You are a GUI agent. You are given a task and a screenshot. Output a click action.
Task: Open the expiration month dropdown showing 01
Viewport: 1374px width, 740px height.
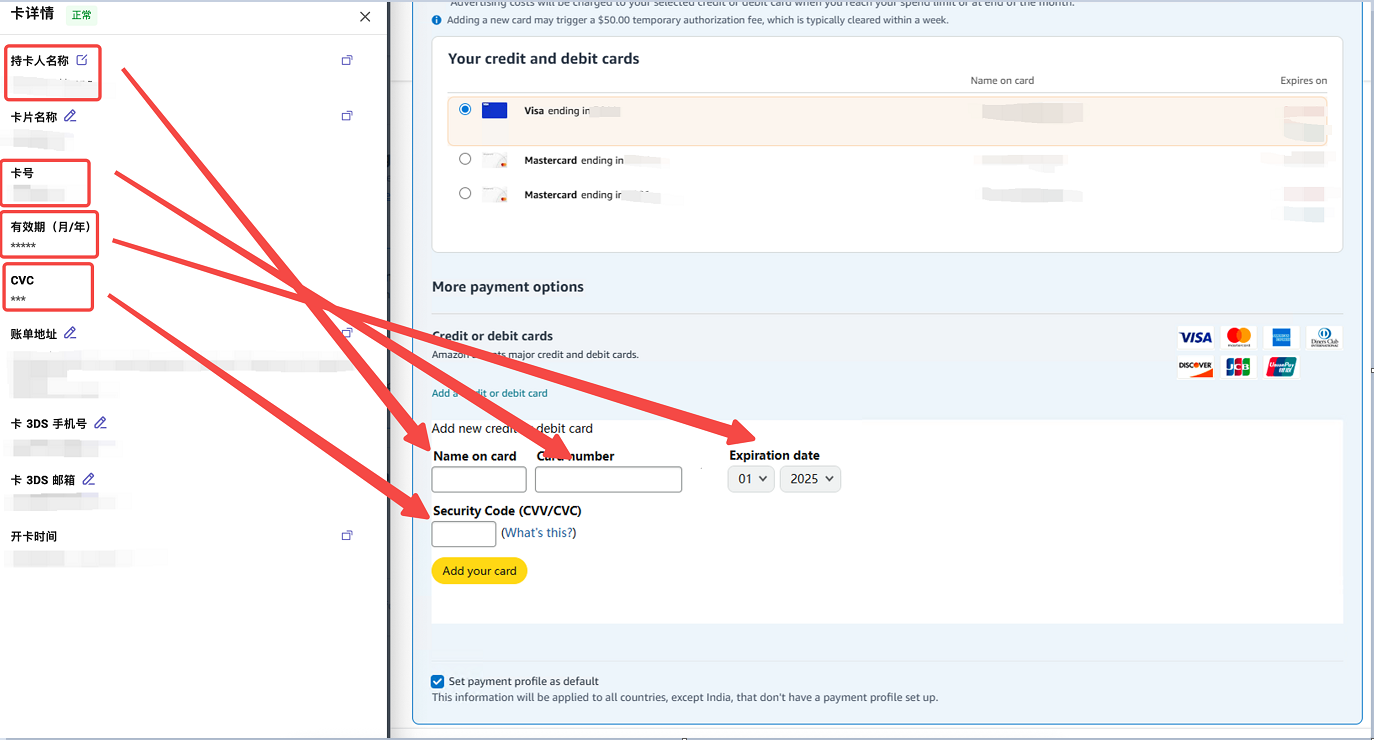(x=751, y=479)
